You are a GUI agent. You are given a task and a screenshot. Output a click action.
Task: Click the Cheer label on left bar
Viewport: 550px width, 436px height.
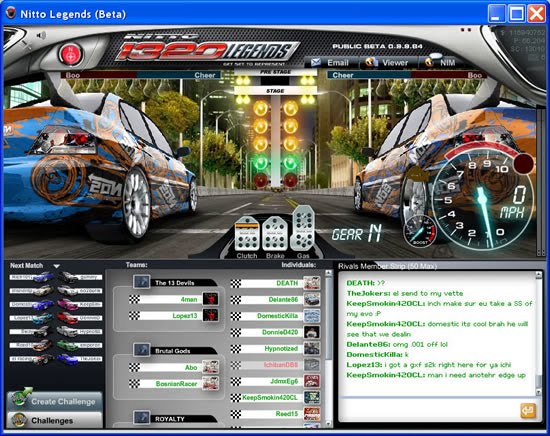pyautogui.click(x=204, y=75)
